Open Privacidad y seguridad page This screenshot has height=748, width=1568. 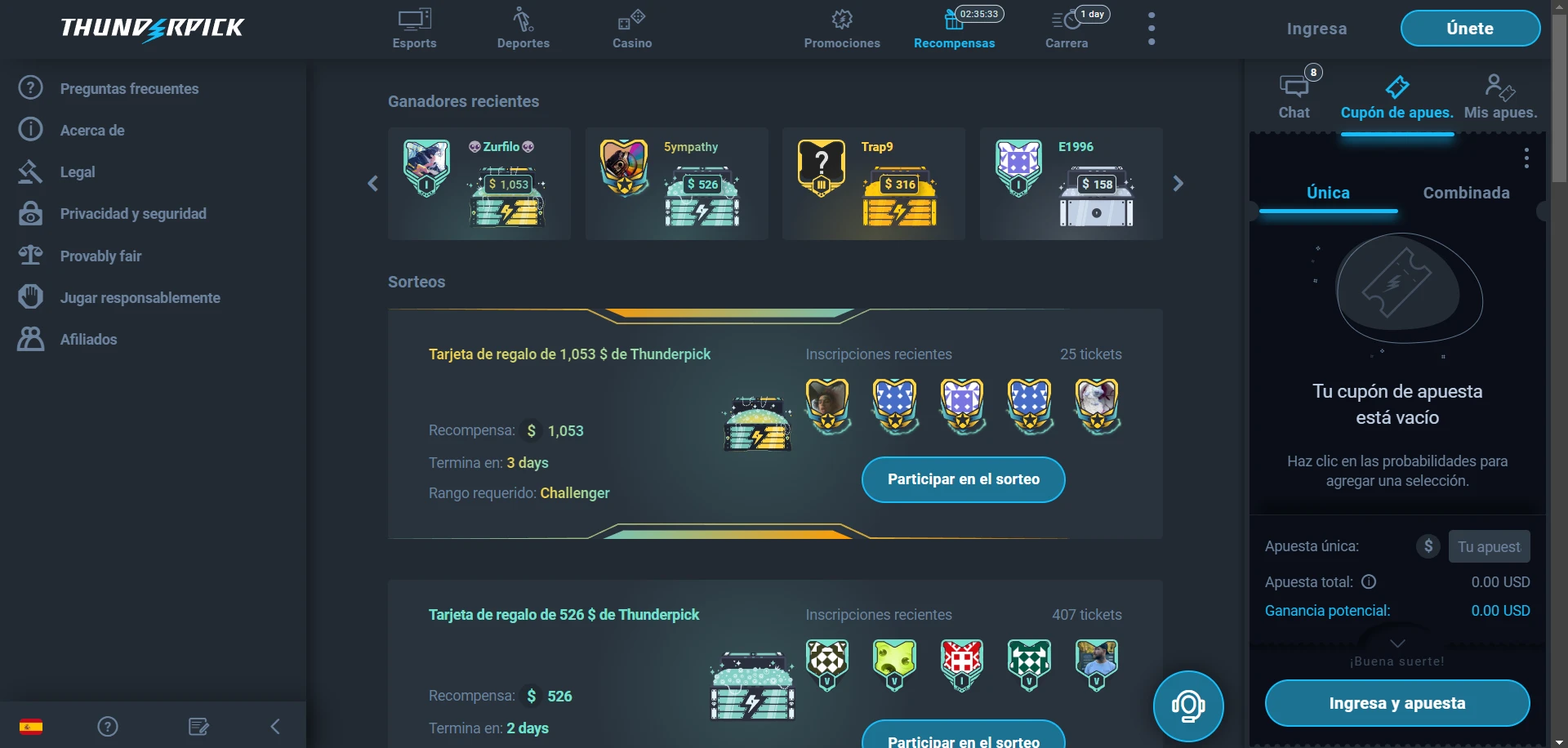(133, 214)
